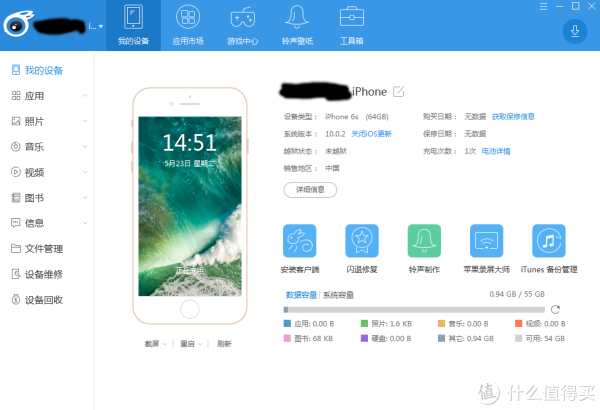
Task: Click the 获取保修信息 link
Action: coord(513,117)
